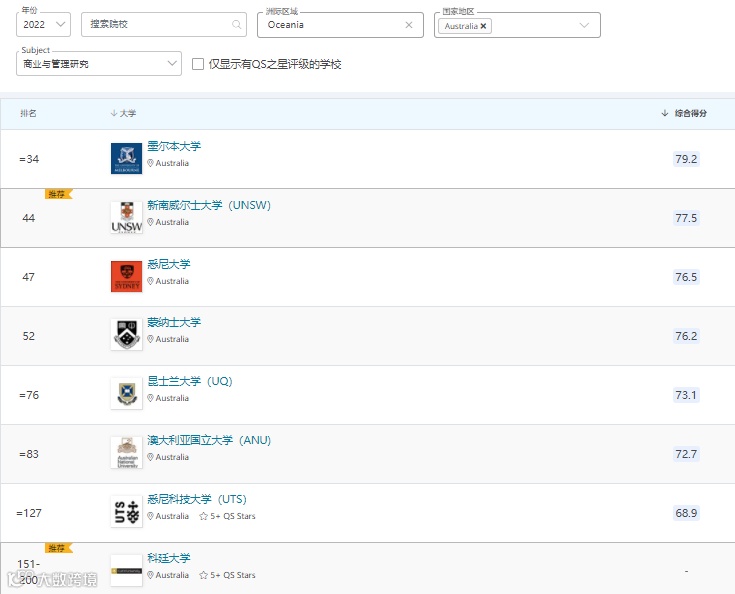This screenshot has height=594, width=735.
Task: Sort by 综合得分 column header
Action: pyautogui.click(x=684, y=113)
